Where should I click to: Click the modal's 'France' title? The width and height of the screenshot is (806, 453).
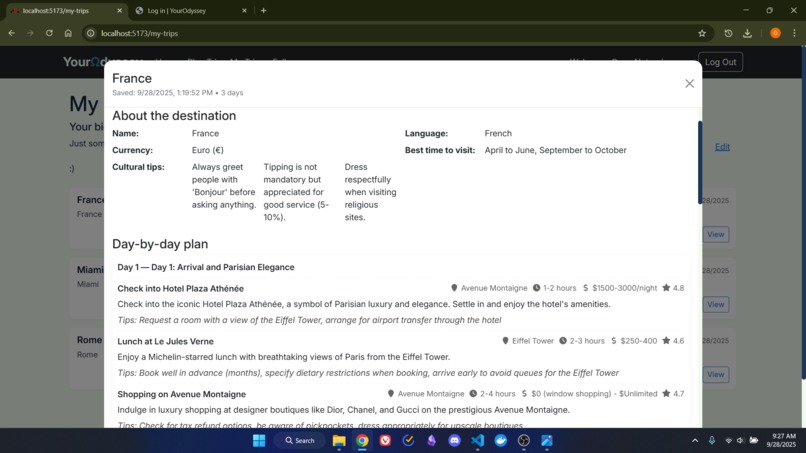pyautogui.click(x=132, y=78)
